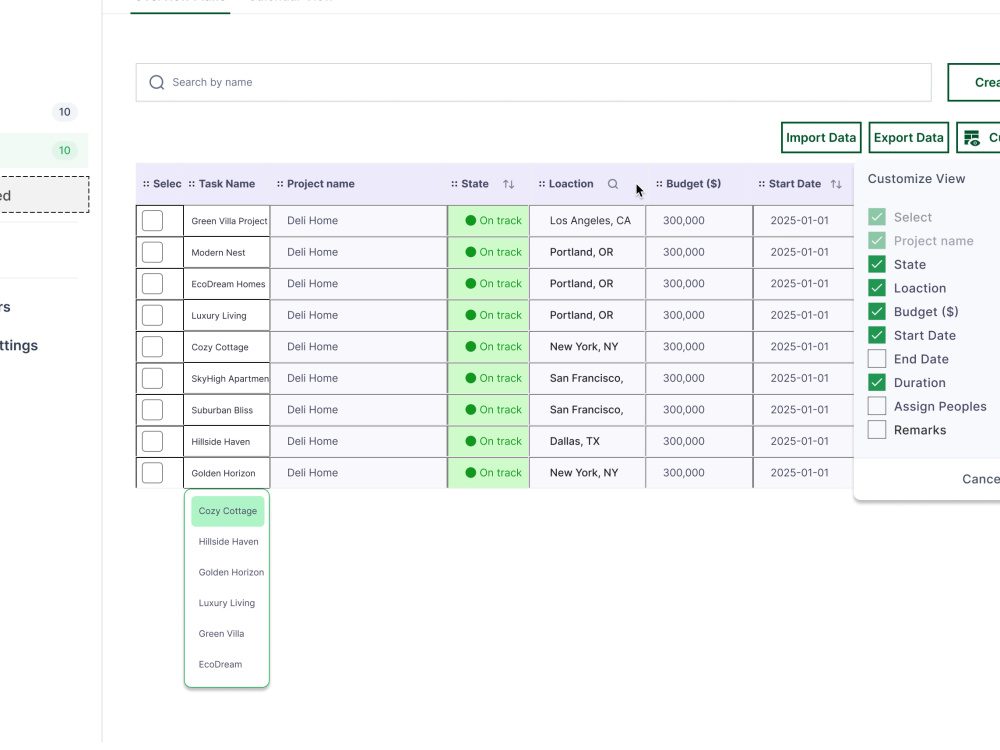Grab drag handle of Budget ($) column
1000x750 pixels.
pos(659,184)
